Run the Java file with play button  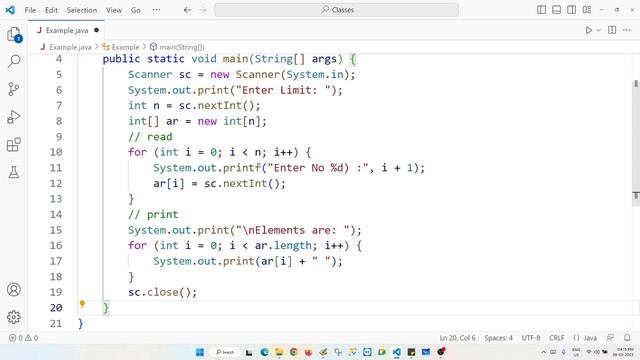(589, 30)
